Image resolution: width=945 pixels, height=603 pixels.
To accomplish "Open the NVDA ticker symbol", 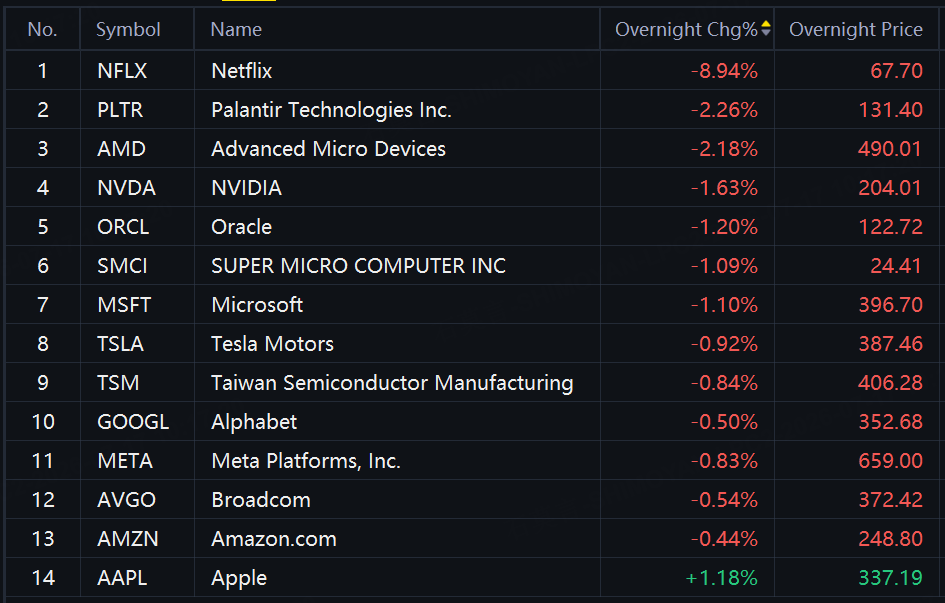I will (127, 188).
